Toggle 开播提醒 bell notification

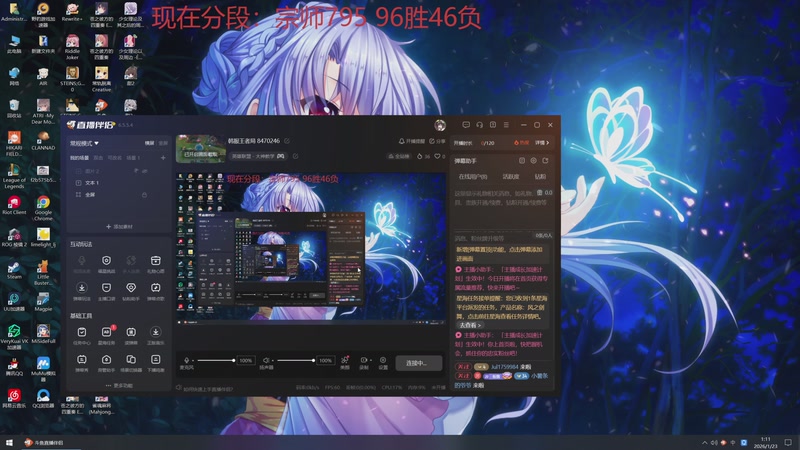coord(412,141)
